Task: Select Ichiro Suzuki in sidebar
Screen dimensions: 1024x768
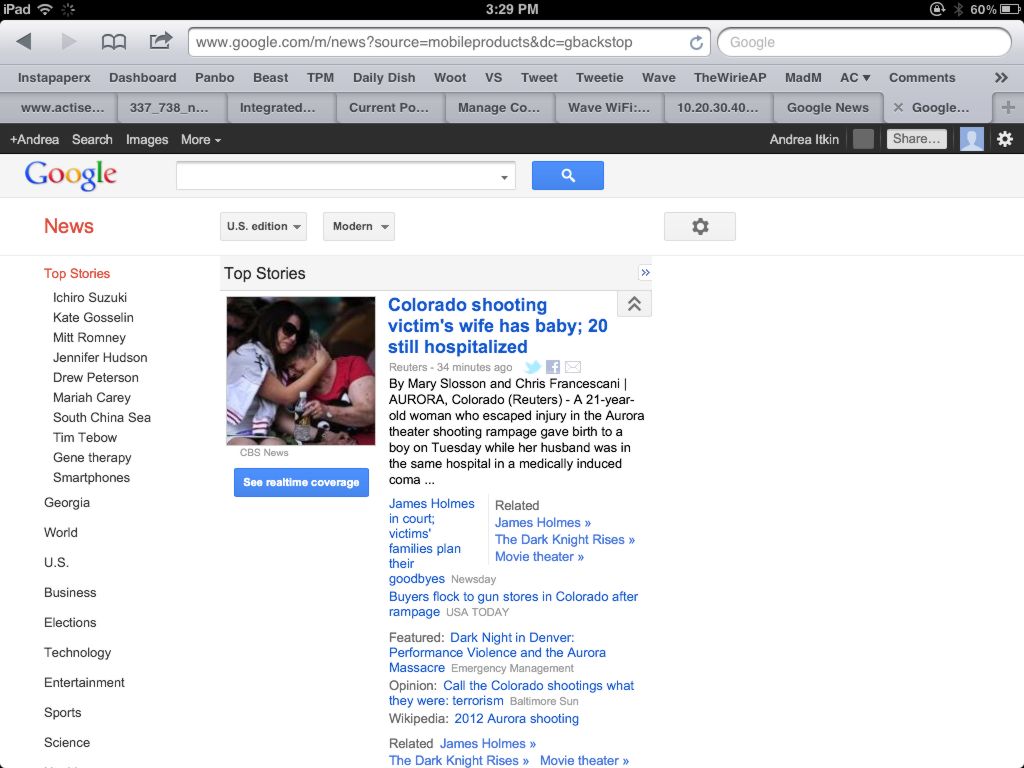Action: pos(90,297)
